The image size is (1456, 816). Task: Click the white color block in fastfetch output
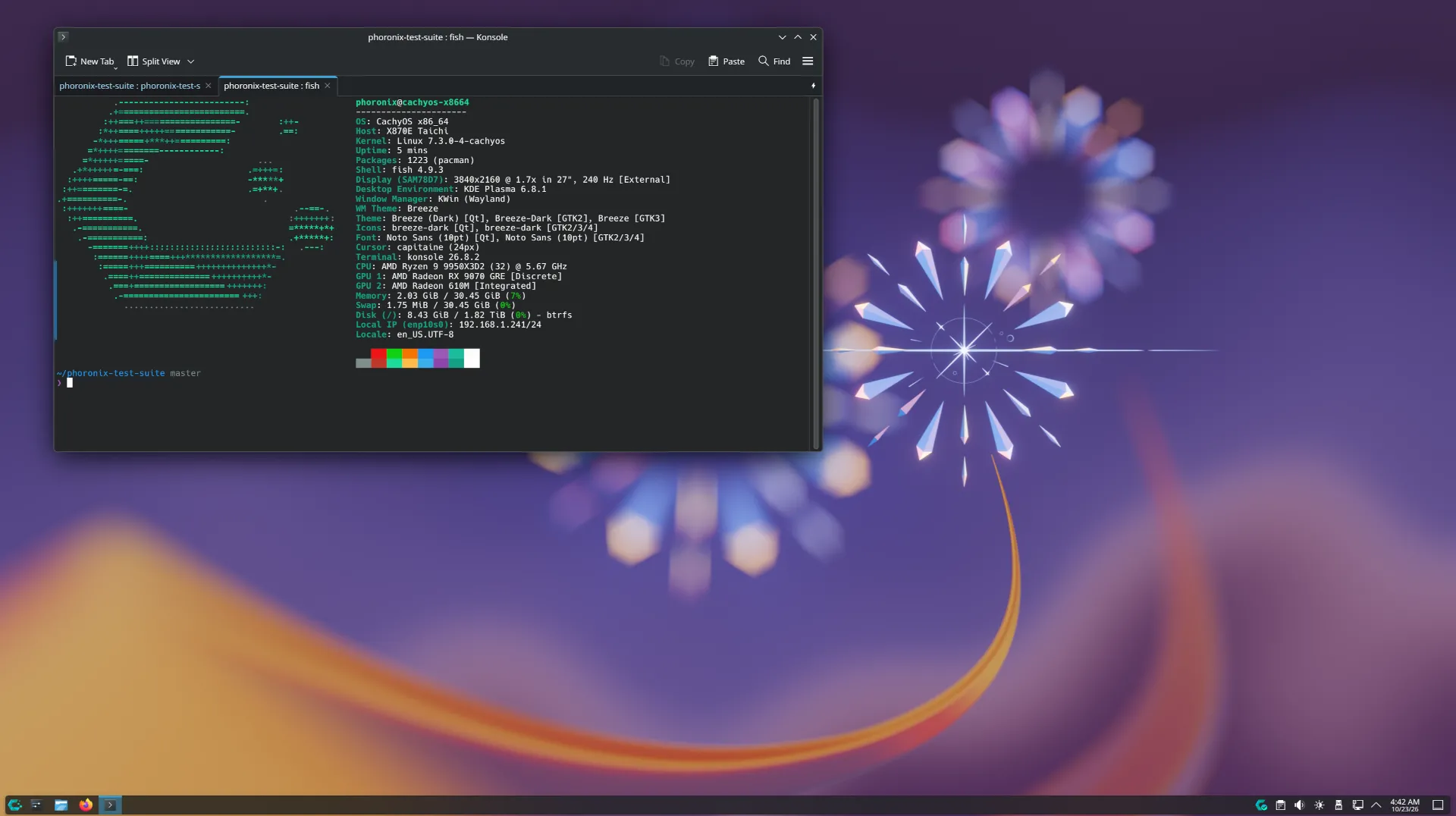tap(472, 358)
